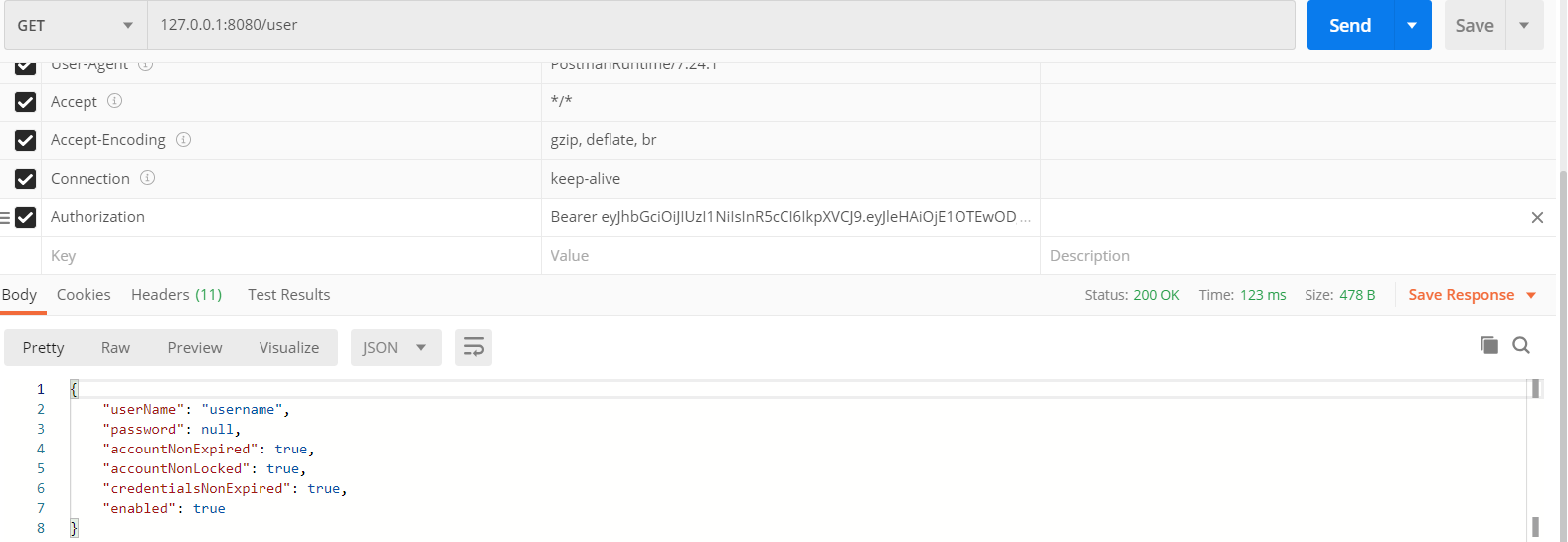Disable the Accept-Encoding header checkbox
The width and height of the screenshot is (1568, 542).
(x=26, y=140)
